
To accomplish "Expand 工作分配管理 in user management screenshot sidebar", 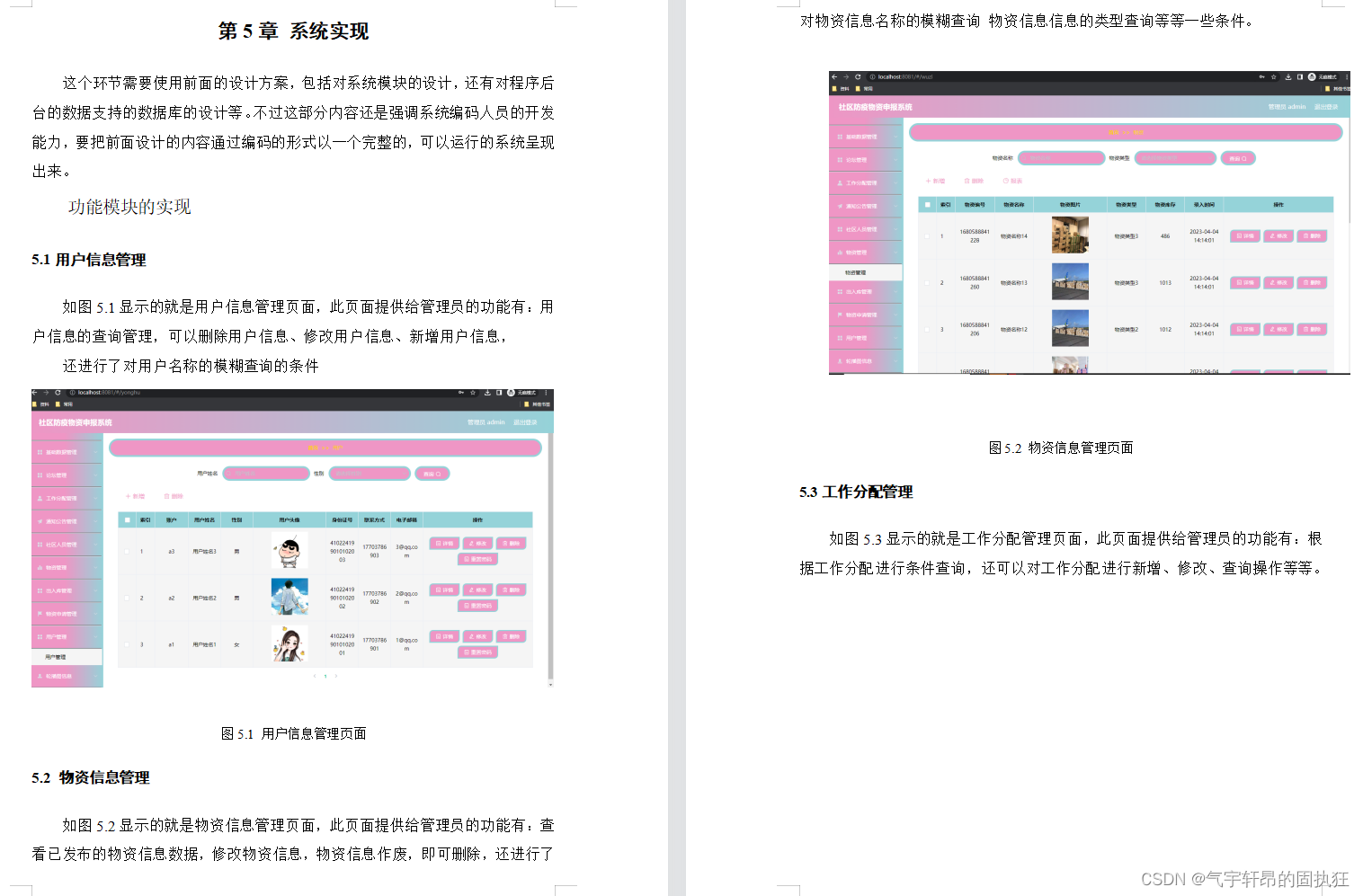I will [67, 498].
